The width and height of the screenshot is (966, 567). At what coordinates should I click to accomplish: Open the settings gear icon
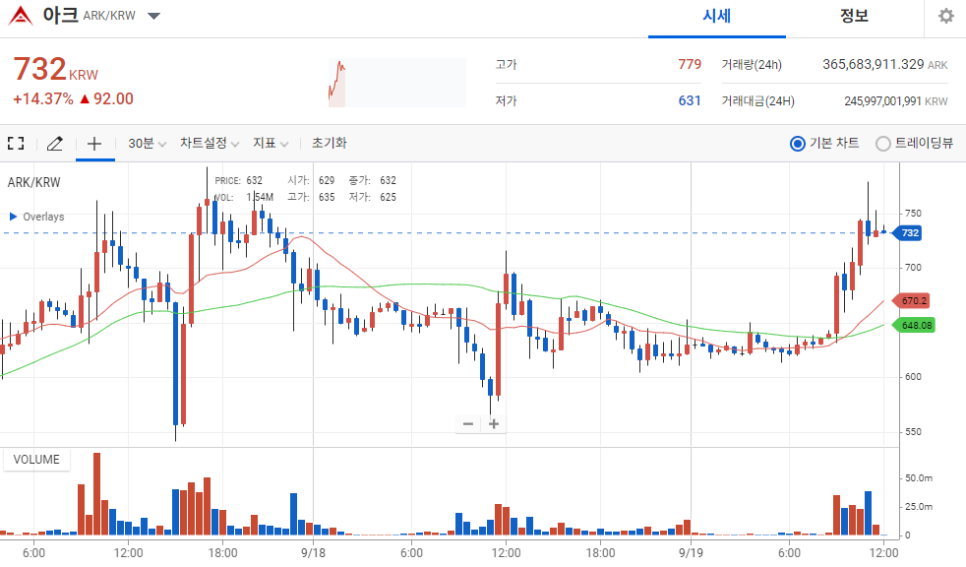pyautogui.click(x=946, y=16)
